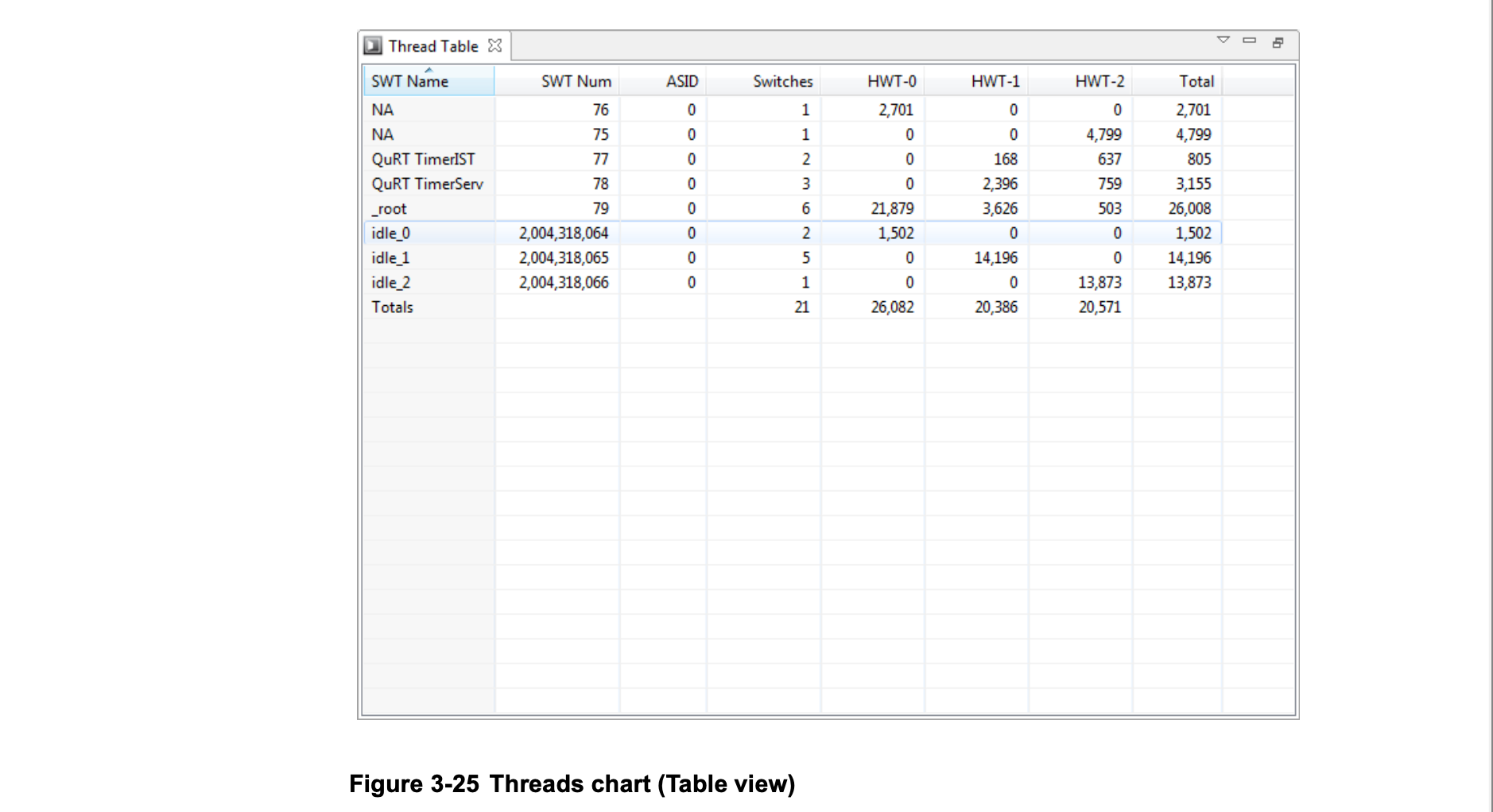Click SWT Num value 2,004,318,066
This screenshot has height=812, width=1493.
pyautogui.click(x=564, y=282)
